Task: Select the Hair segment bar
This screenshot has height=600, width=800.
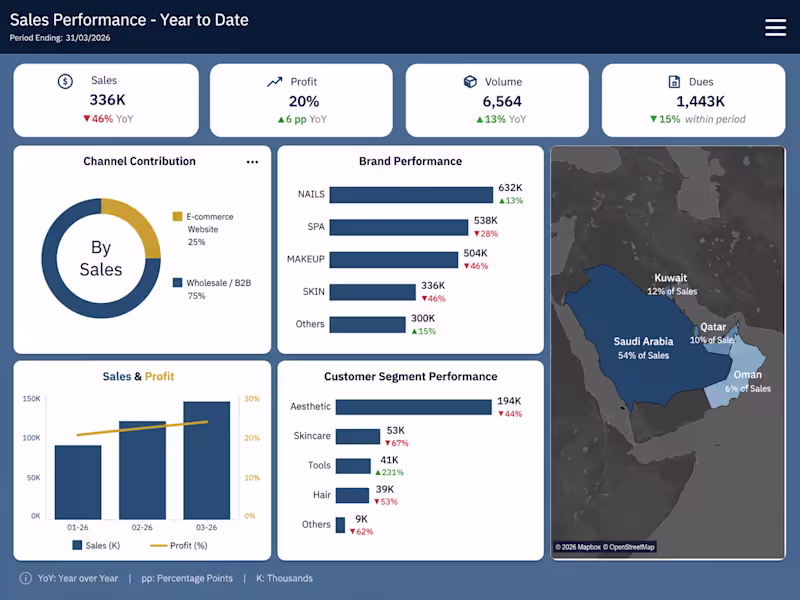Action: (x=352, y=495)
